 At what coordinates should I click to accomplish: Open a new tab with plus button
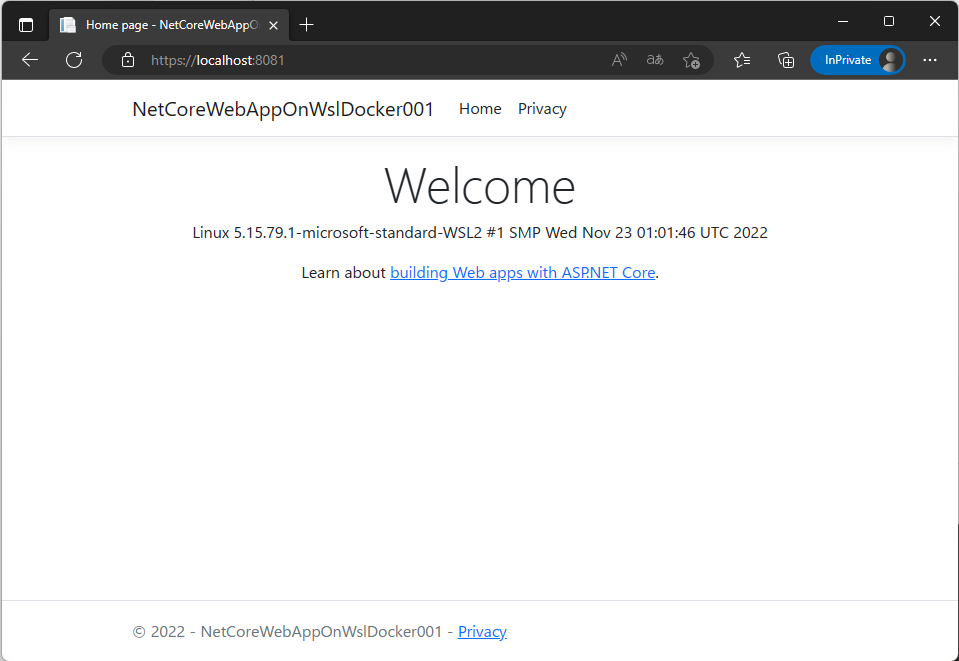[306, 24]
